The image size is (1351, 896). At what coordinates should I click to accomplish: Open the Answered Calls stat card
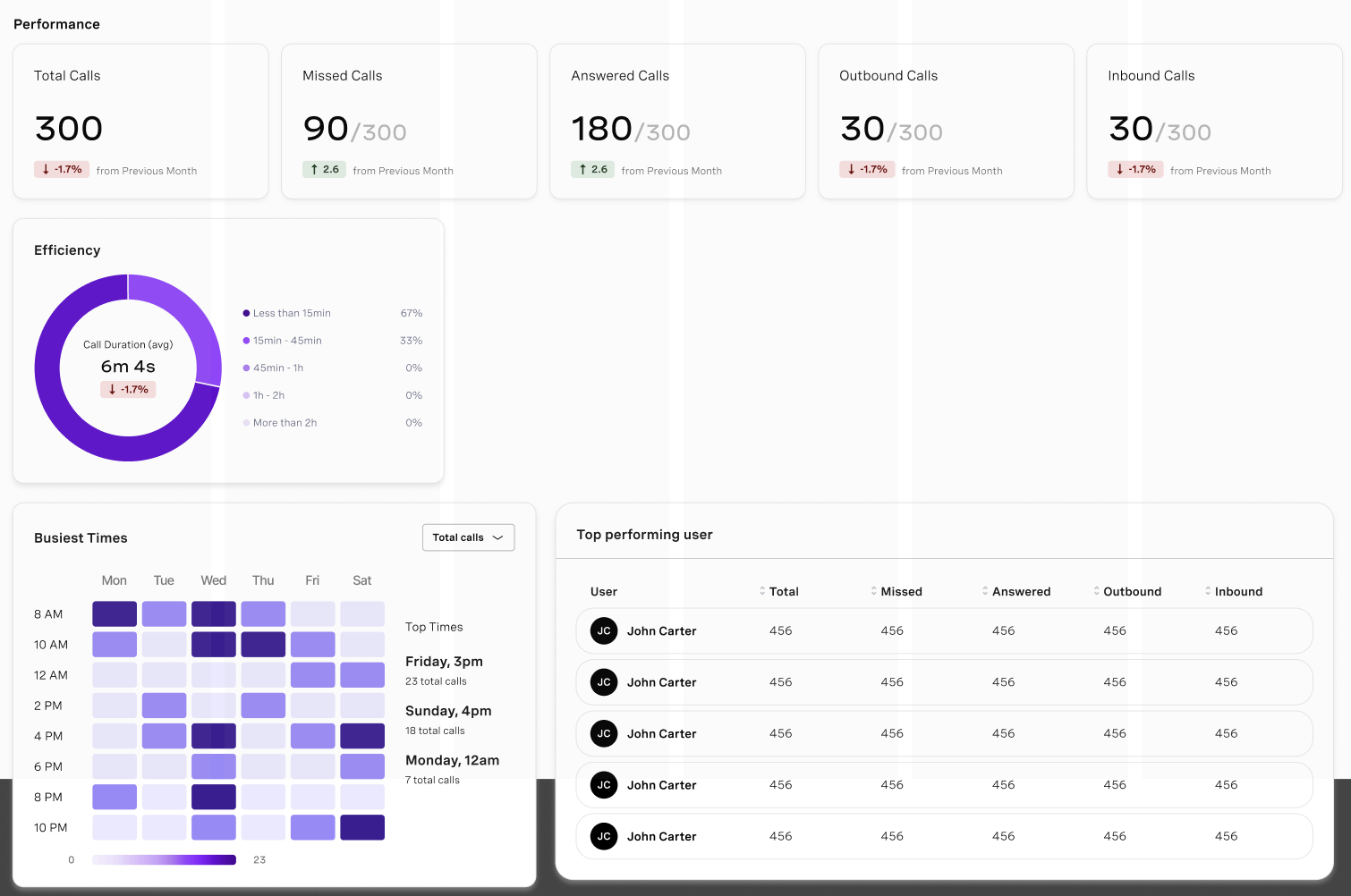[x=677, y=122]
